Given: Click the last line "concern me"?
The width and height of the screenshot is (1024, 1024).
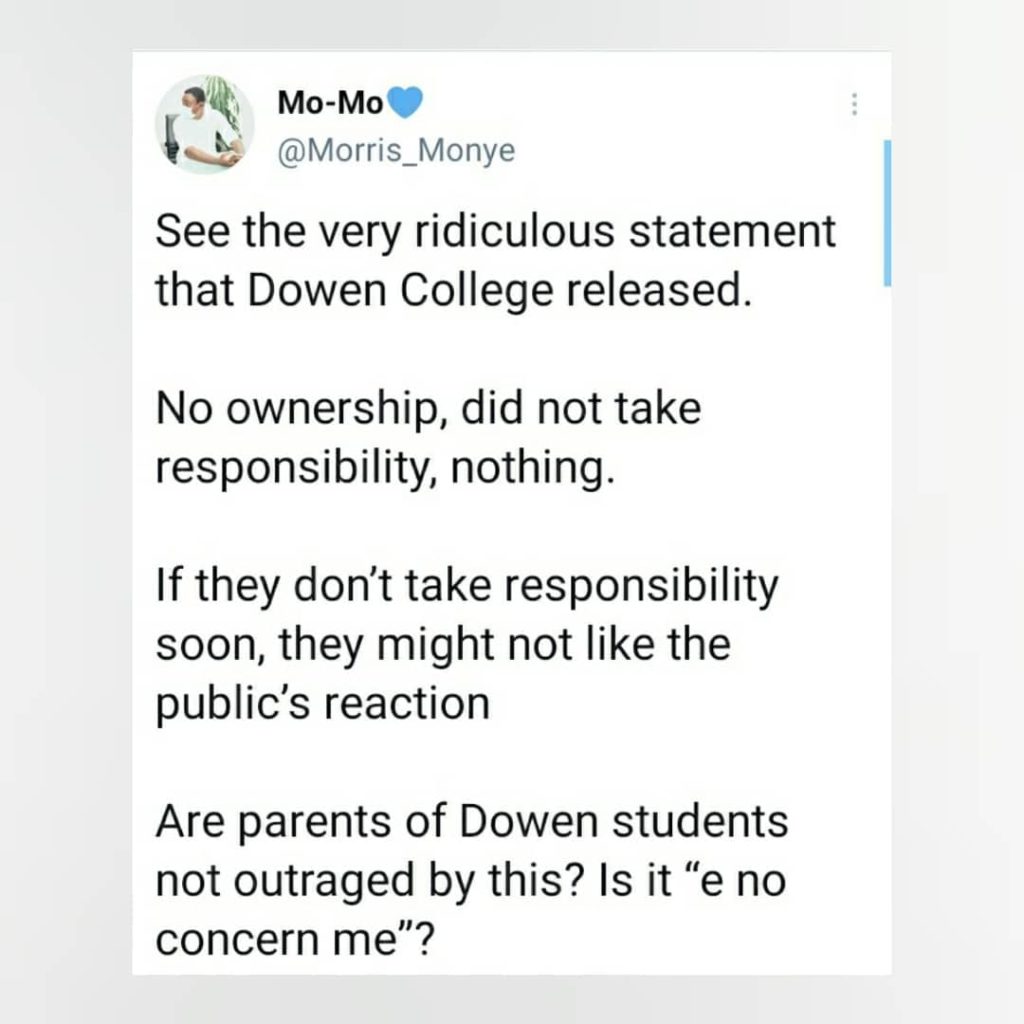Looking at the screenshot, I should click(x=294, y=939).
